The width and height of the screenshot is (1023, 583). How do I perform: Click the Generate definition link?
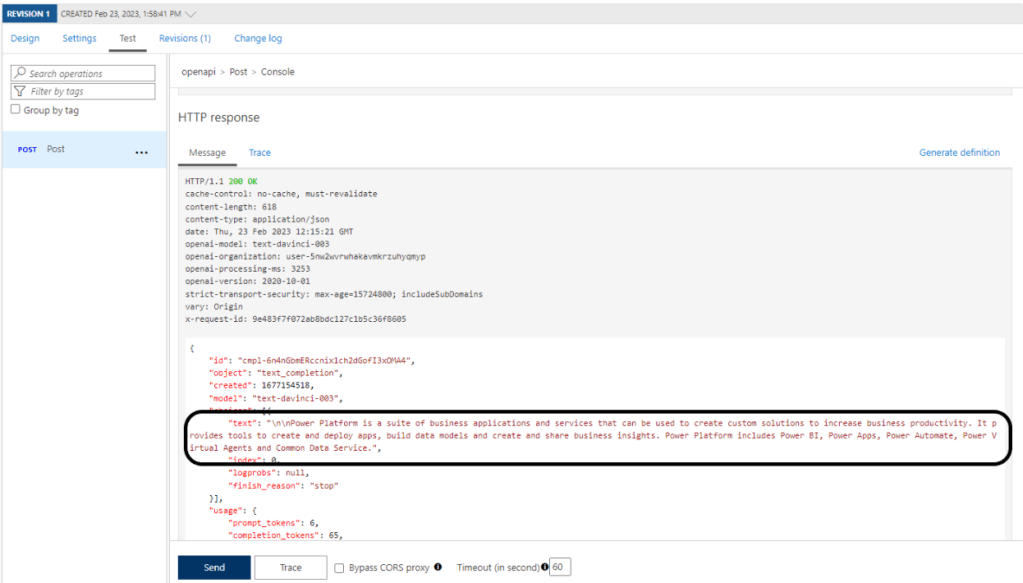click(959, 153)
